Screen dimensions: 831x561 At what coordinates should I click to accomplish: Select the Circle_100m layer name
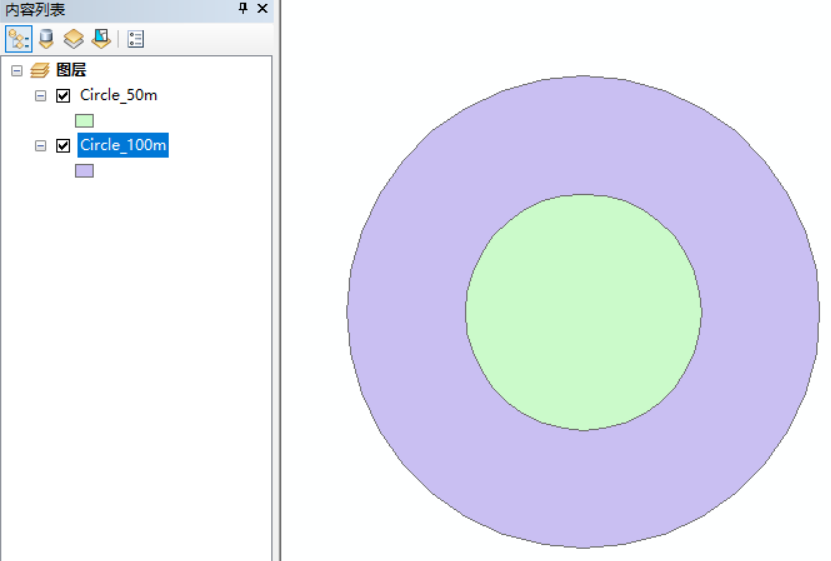click(123, 145)
